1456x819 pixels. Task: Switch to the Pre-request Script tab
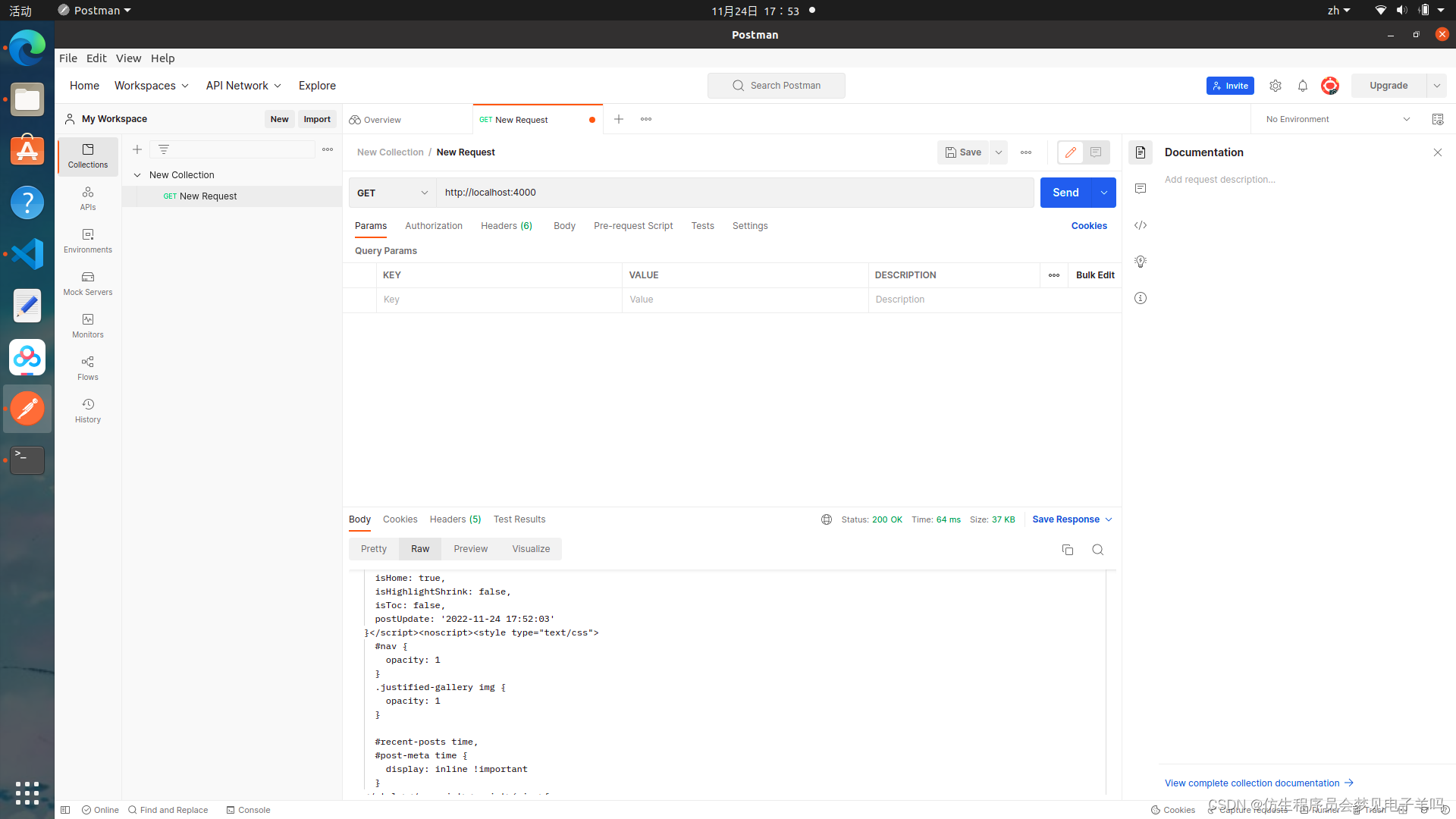tap(633, 226)
